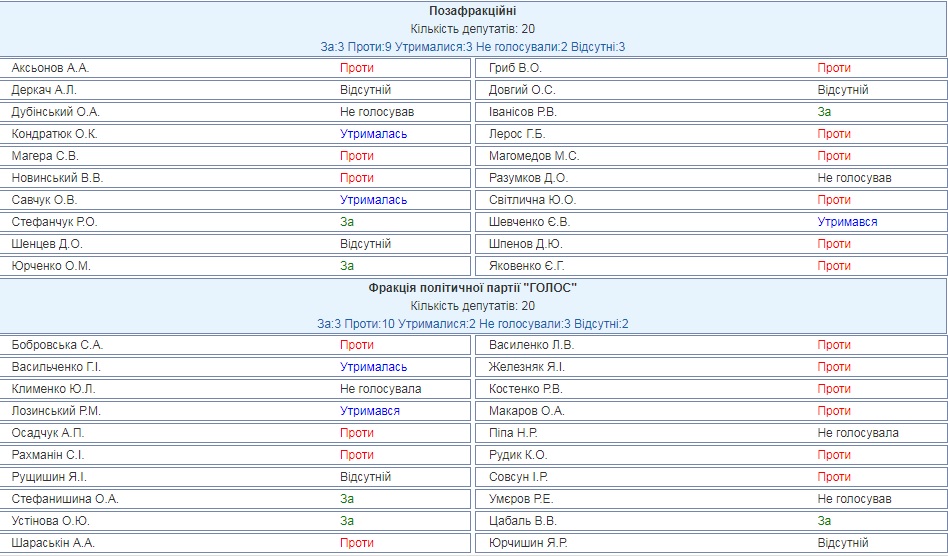
Task: Click the name Рудик К.О.
Action: tap(519, 455)
